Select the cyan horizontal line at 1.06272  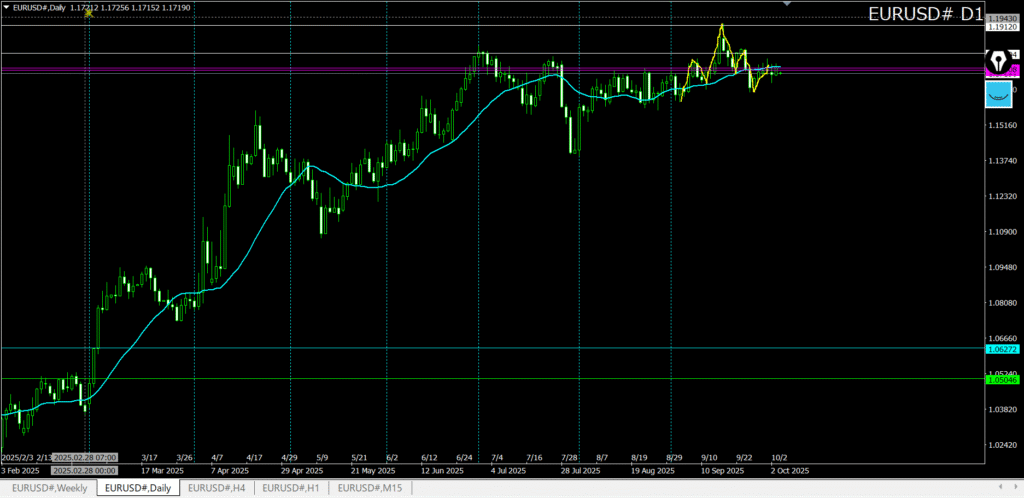point(500,348)
